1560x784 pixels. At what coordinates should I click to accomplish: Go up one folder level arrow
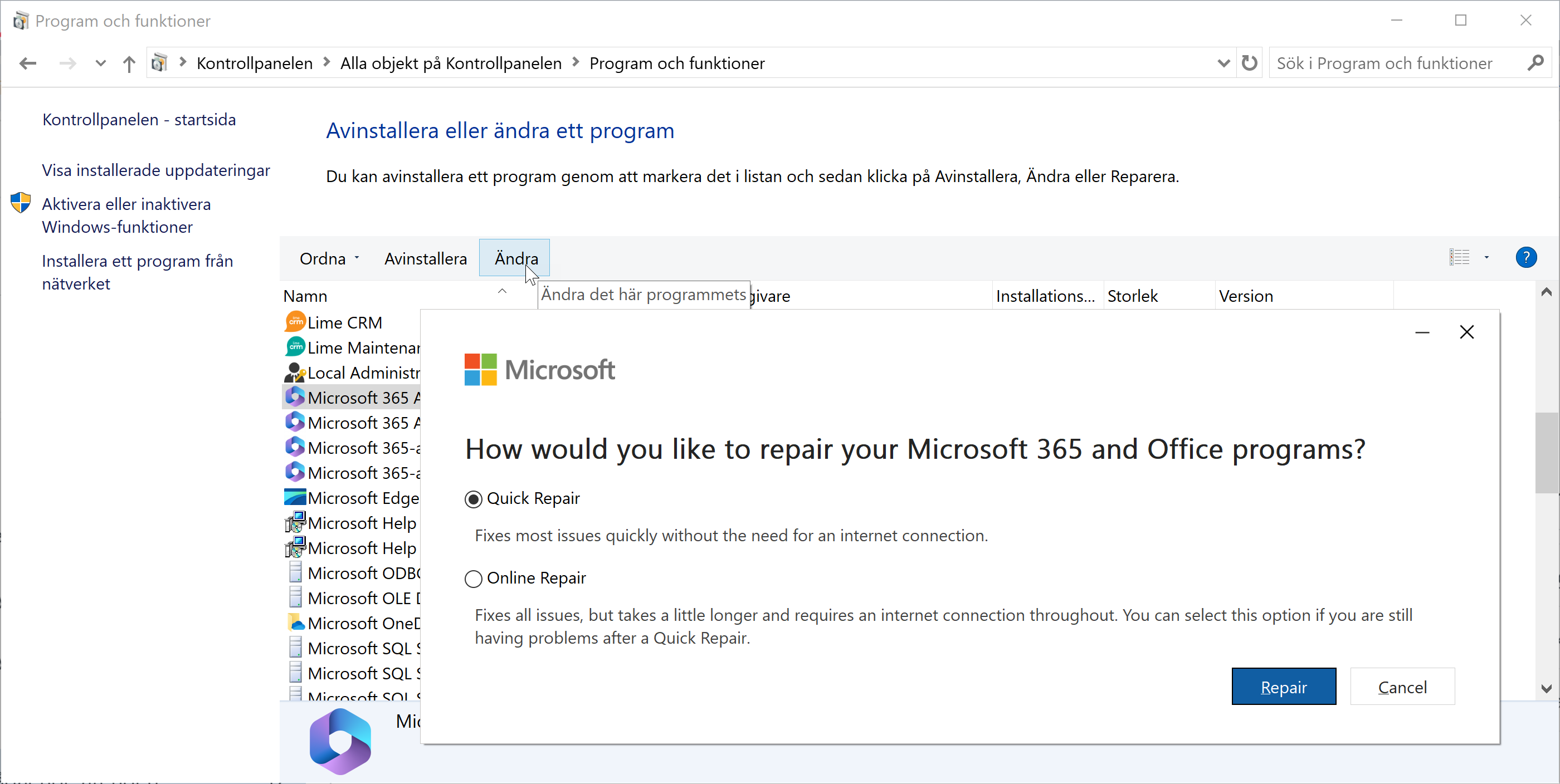[x=128, y=63]
